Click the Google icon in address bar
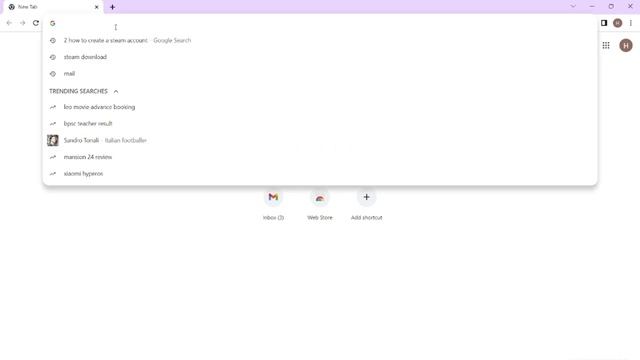Screen dimensions: 640x360 coord(53,23)
